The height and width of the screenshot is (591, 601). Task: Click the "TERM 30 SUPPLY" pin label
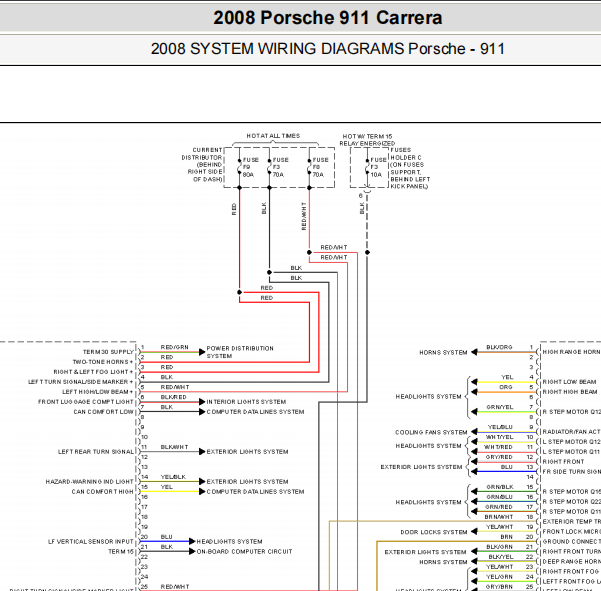click(x=108, y=352)
